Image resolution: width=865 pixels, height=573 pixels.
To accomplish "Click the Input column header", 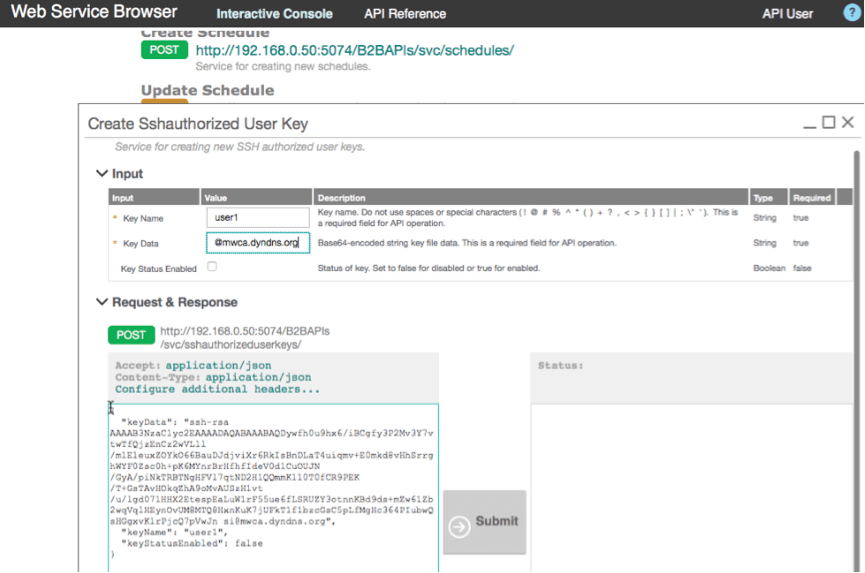I will (154, 197).
